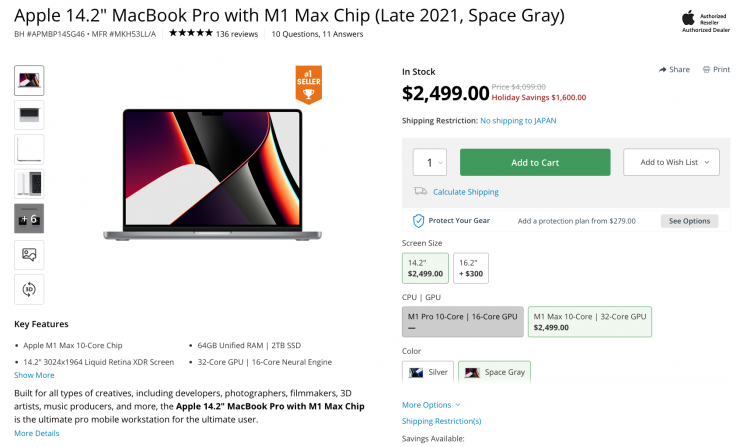The height and width of the screenshot is (447, 740).
Task: Select the M1 Pro 10-Core CPU option
Action: click(x=462, y=321)
